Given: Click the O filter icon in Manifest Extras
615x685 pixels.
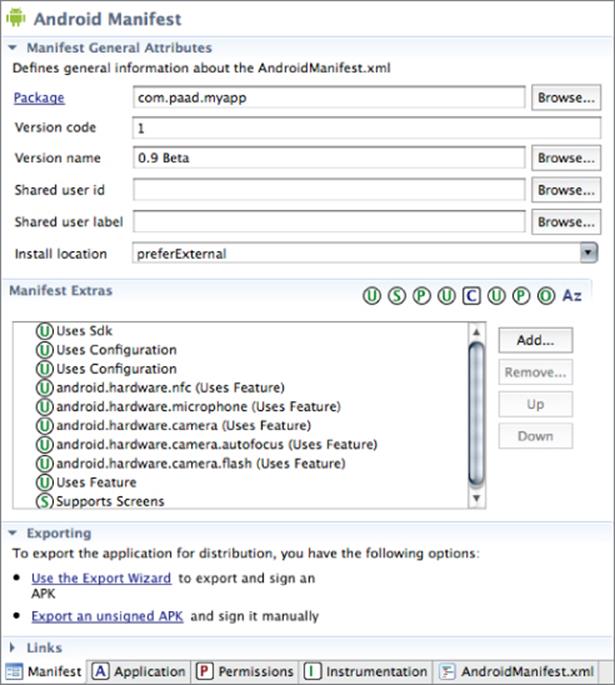Looking at the screenshot, I should (546, 296).
